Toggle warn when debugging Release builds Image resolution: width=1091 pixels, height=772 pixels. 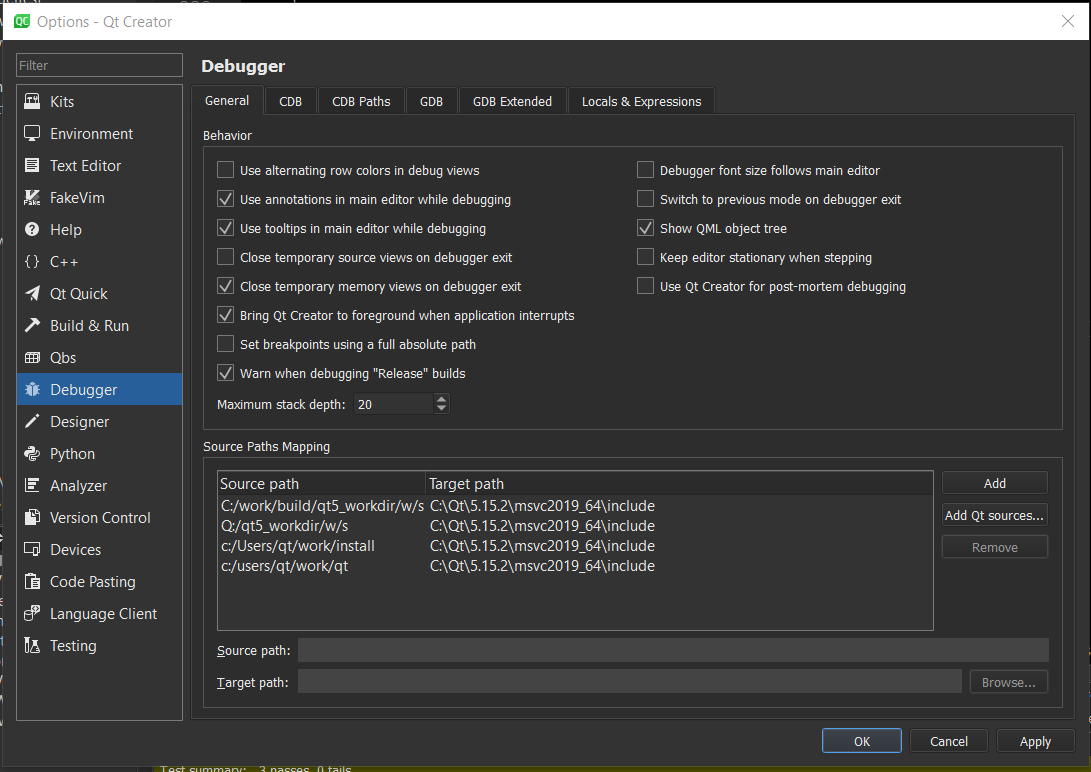pos(225,373)
